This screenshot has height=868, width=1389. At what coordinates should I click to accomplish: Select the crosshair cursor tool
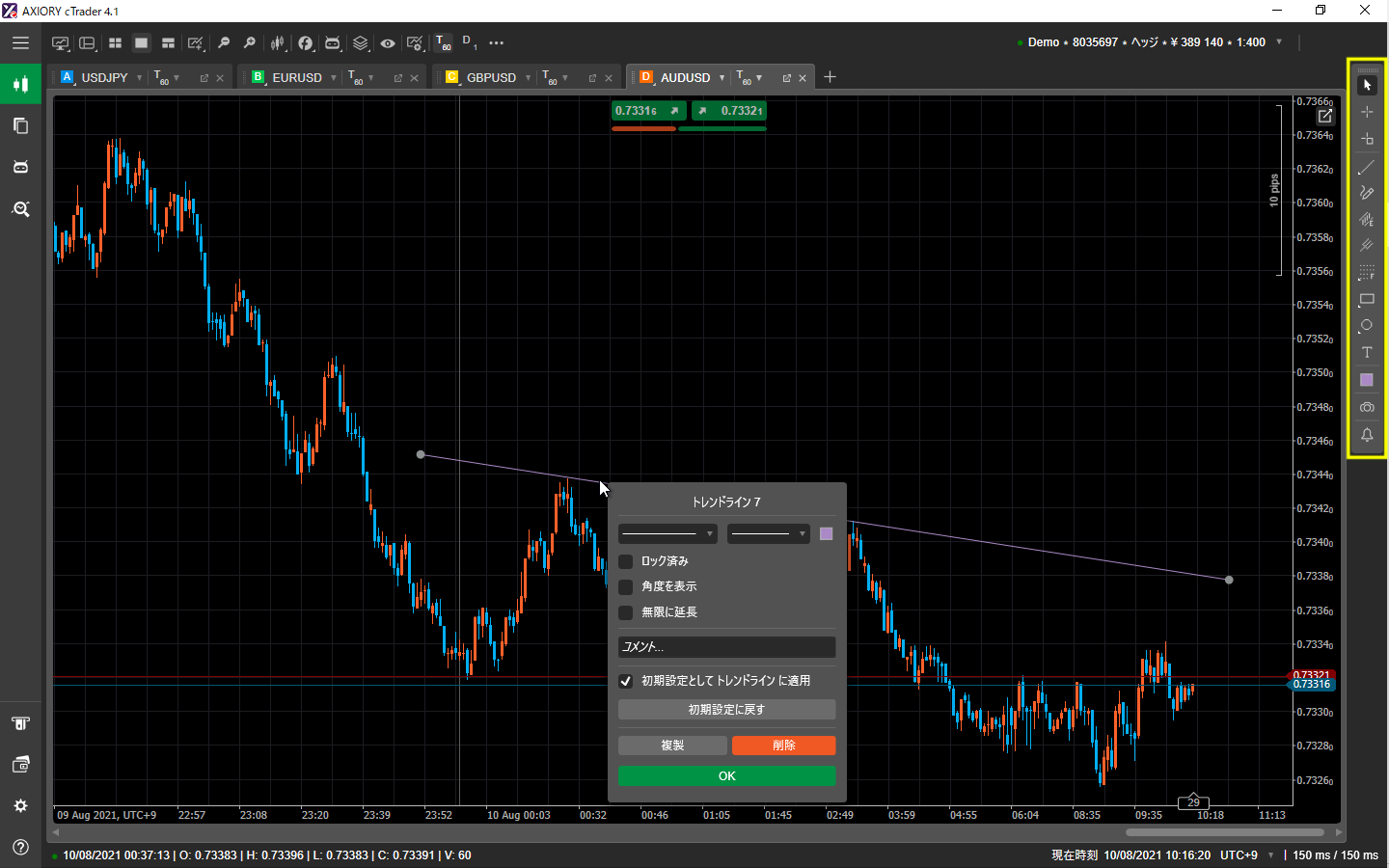click(1366, 112)
